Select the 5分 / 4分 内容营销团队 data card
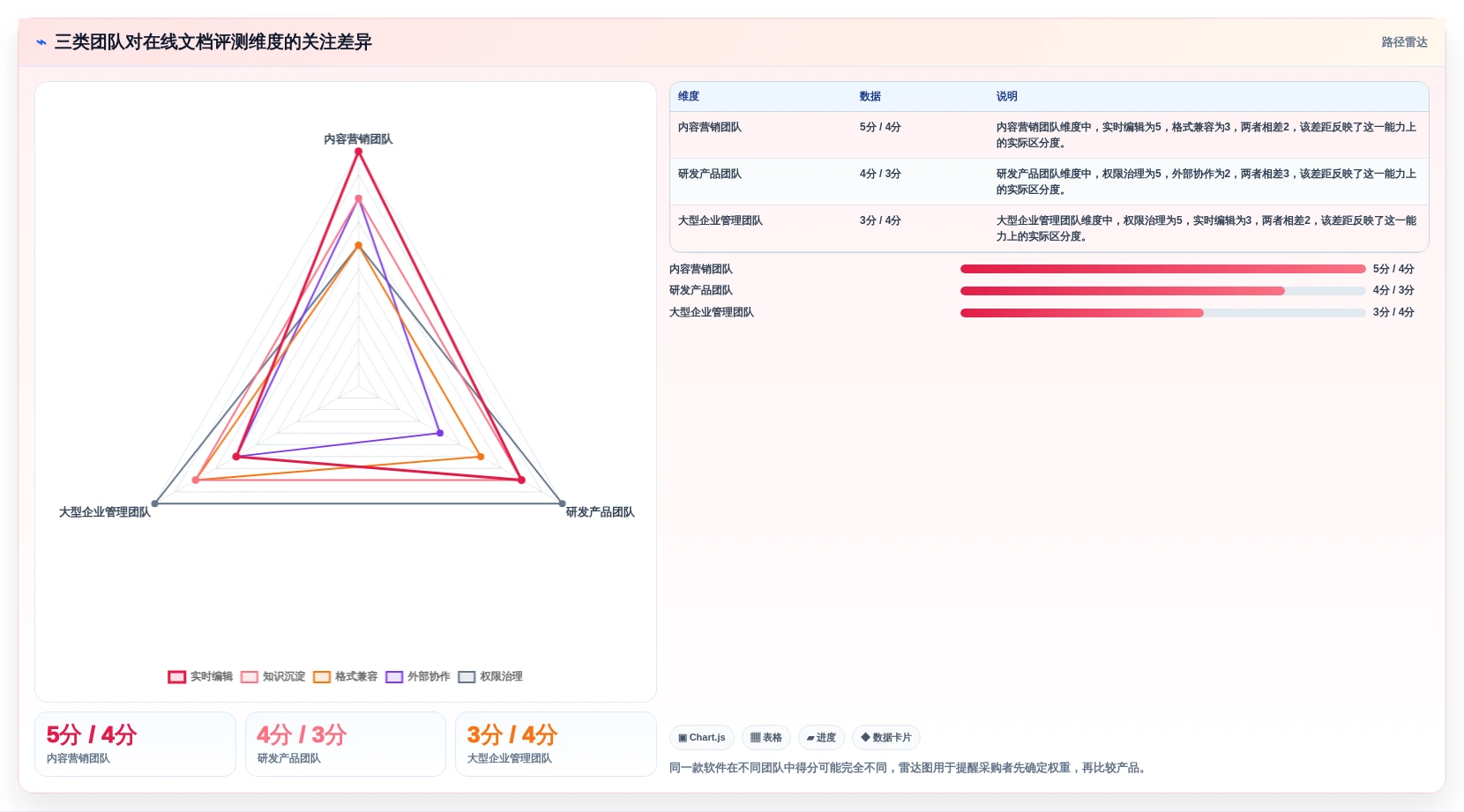 135,744
